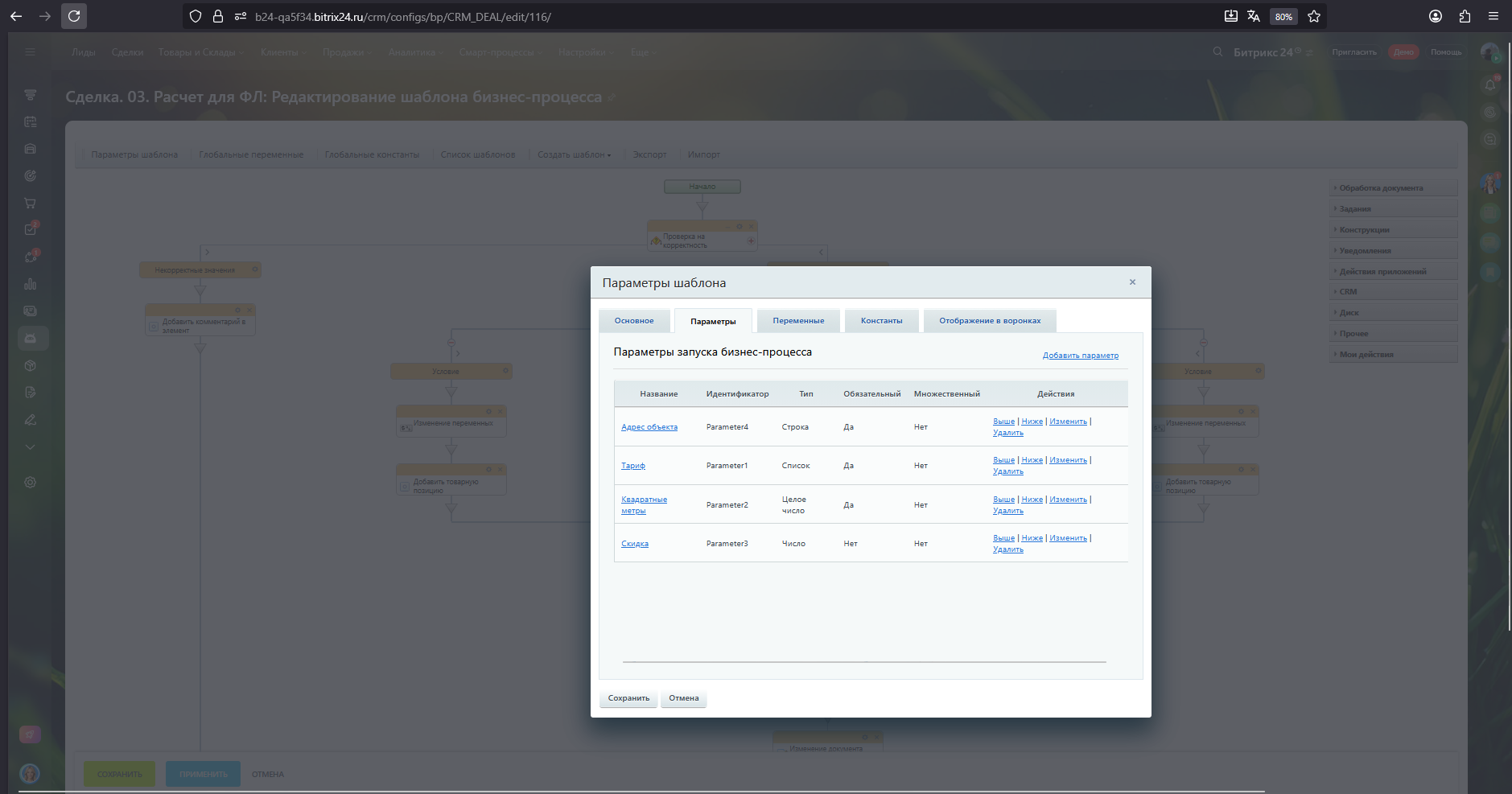Click the Добавить параметр link
The width and height of the screenshot is (1512, 794).
tap(1080, 356)
